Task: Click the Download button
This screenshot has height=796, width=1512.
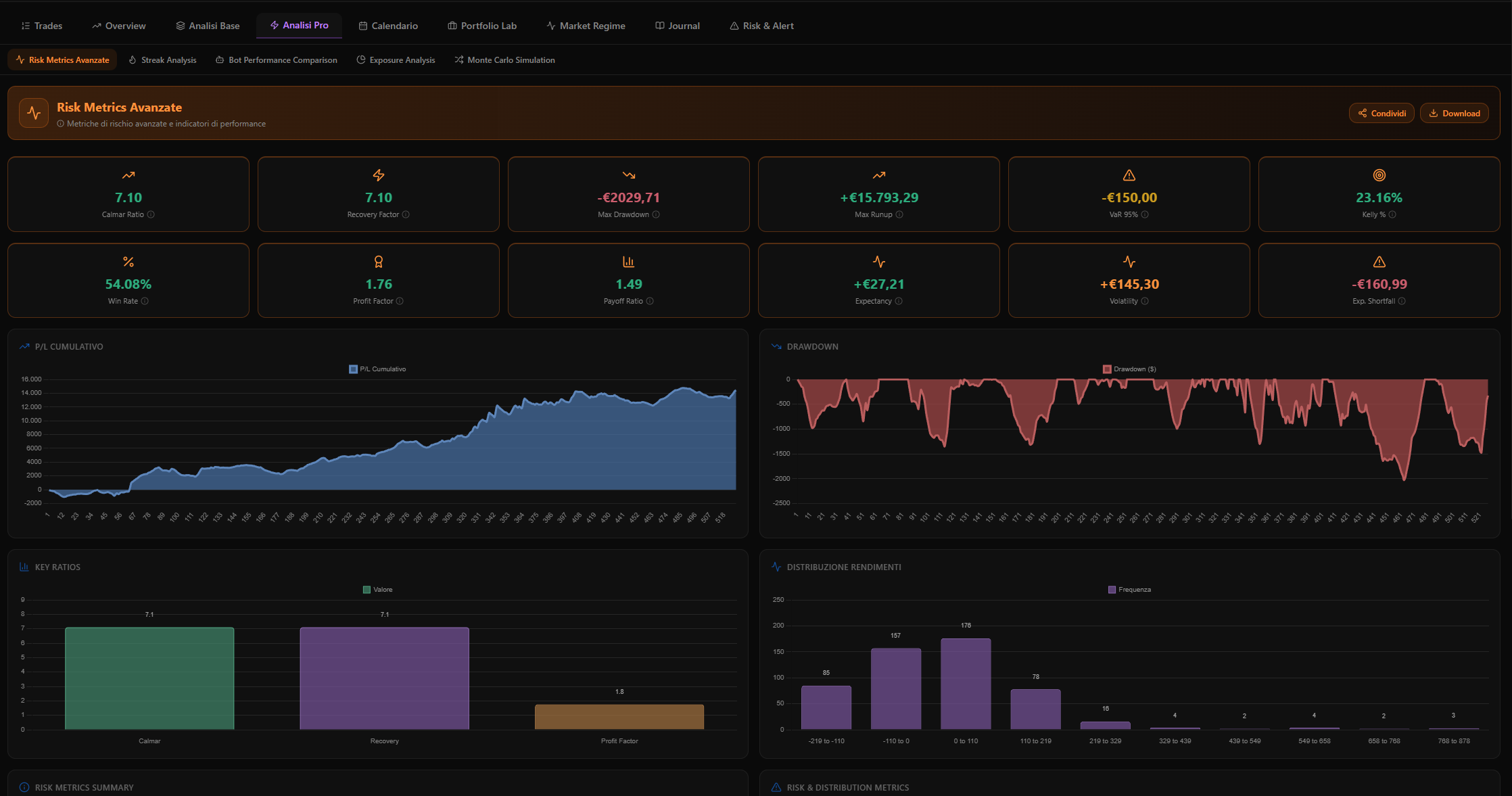Action: click(x=1454, y=114)
